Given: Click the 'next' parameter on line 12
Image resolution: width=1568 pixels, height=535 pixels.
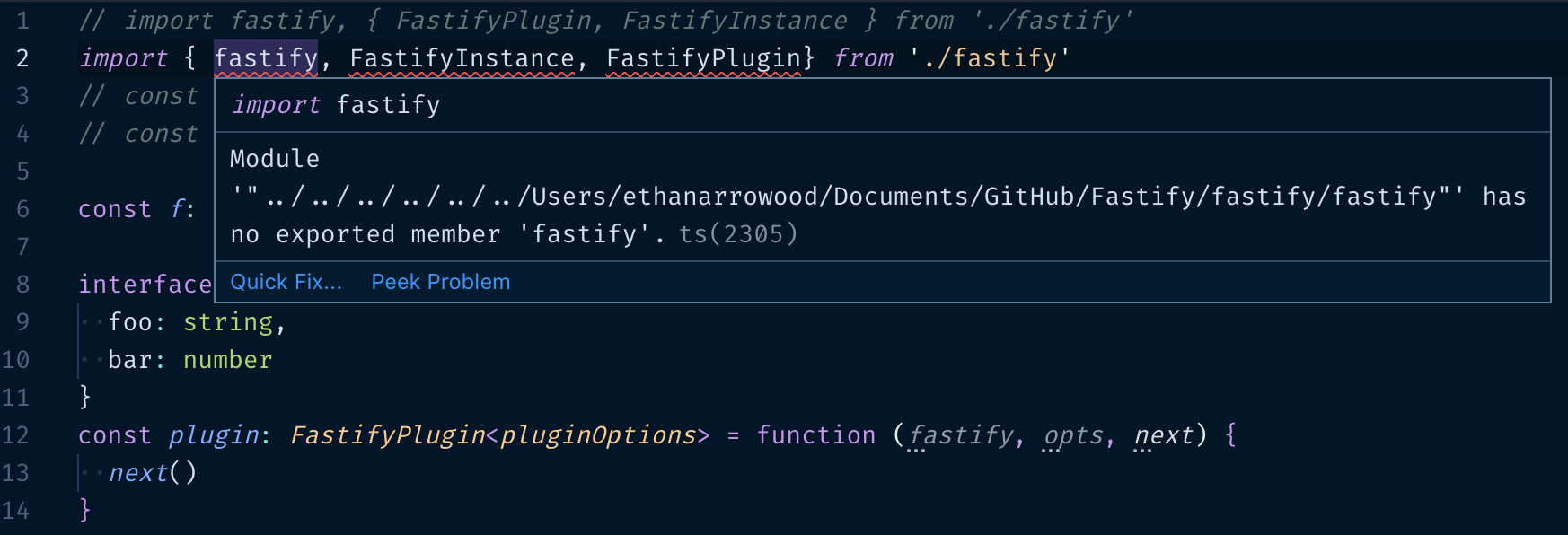Looking at the screenshot, I should pyautogui.click(x=1164, y=435).
